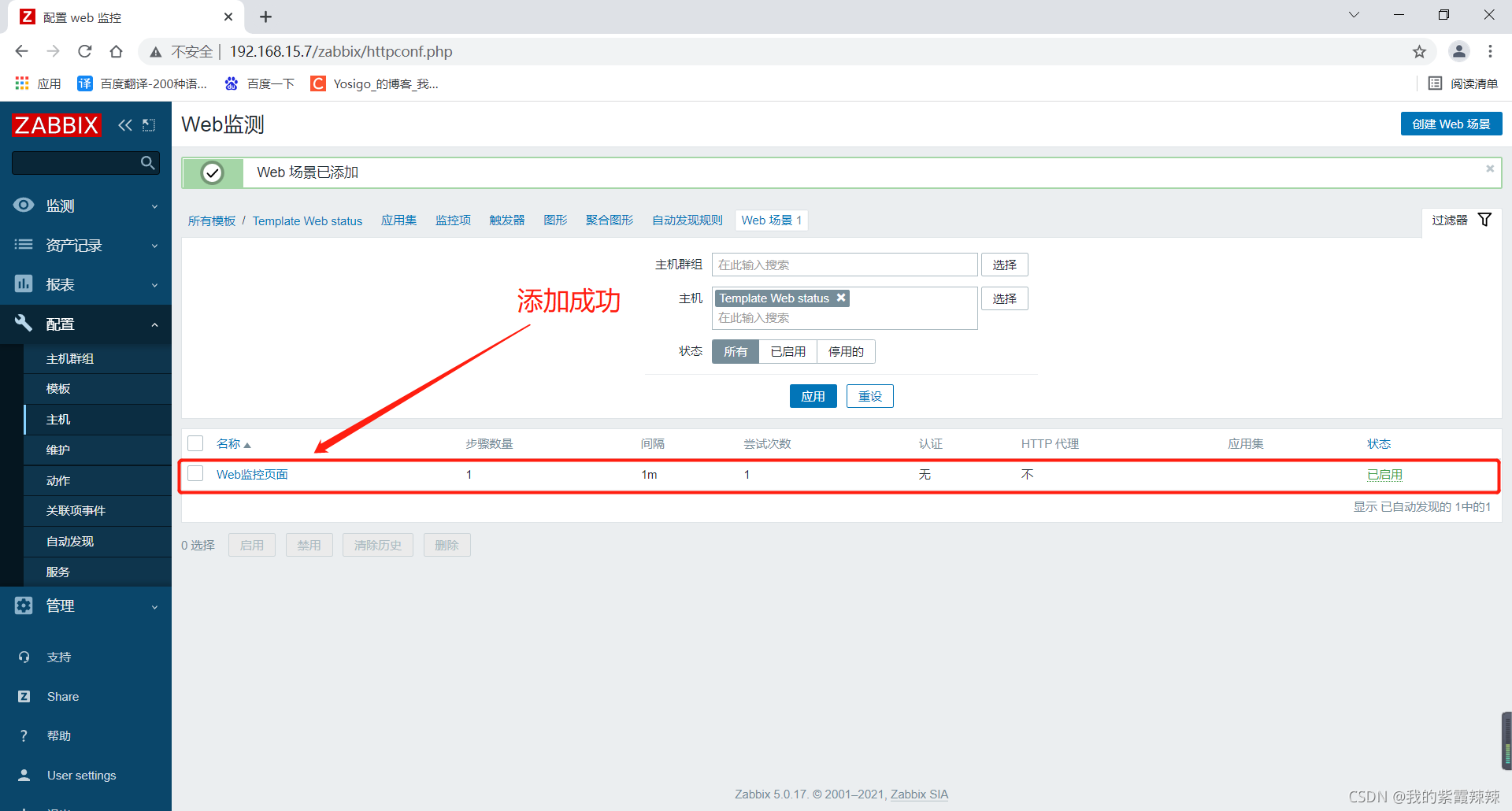This screenshot has height=811, width=1512.
Task: Open the reading list
Action: pos(1463,83)
